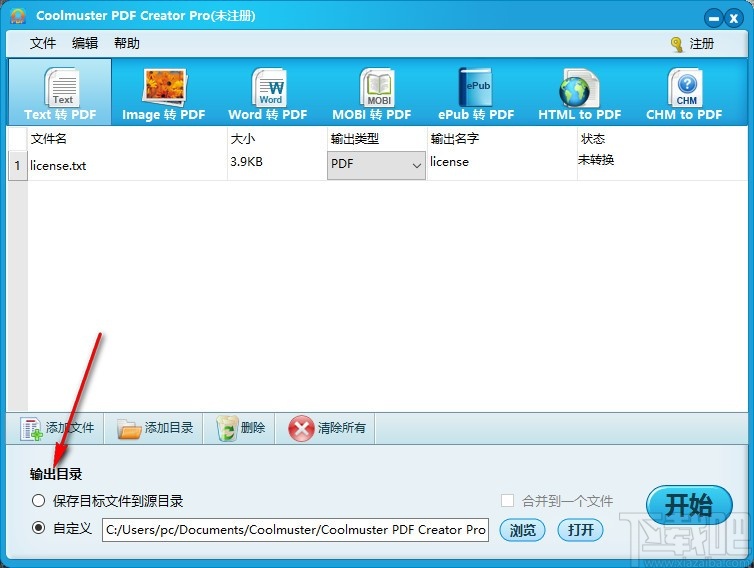Click the 输出名字 column header

(x=502, y=139)
